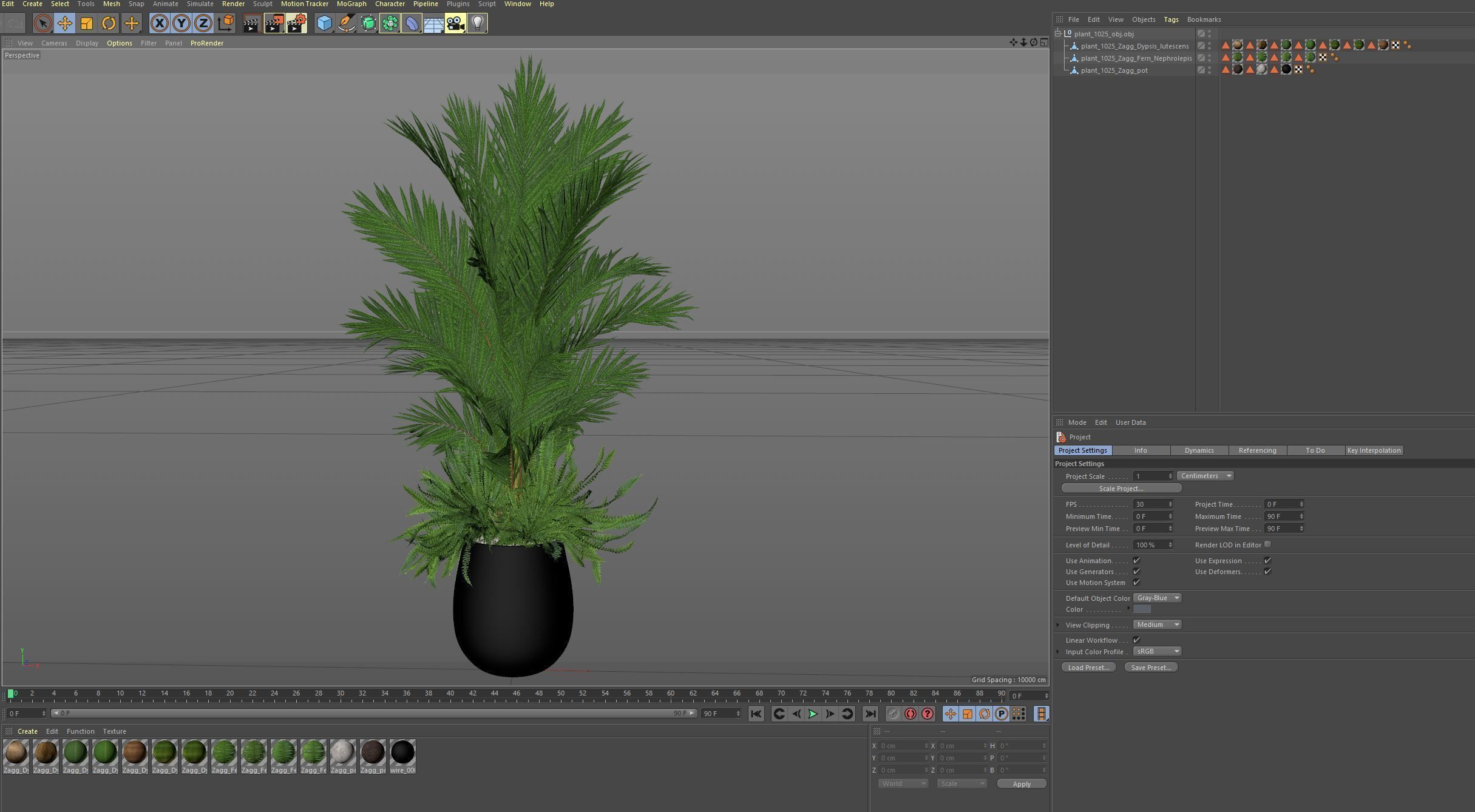Viewport: 1475px width, 812px height.
Task: Go to start of timeline
Action: [756, 714]
